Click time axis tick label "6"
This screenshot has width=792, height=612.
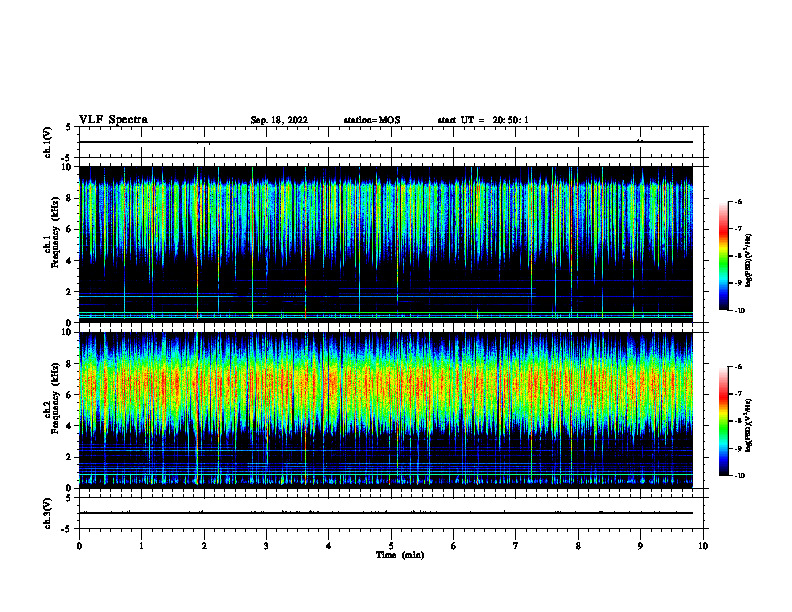pyautogui.click(x=453, y=546)
